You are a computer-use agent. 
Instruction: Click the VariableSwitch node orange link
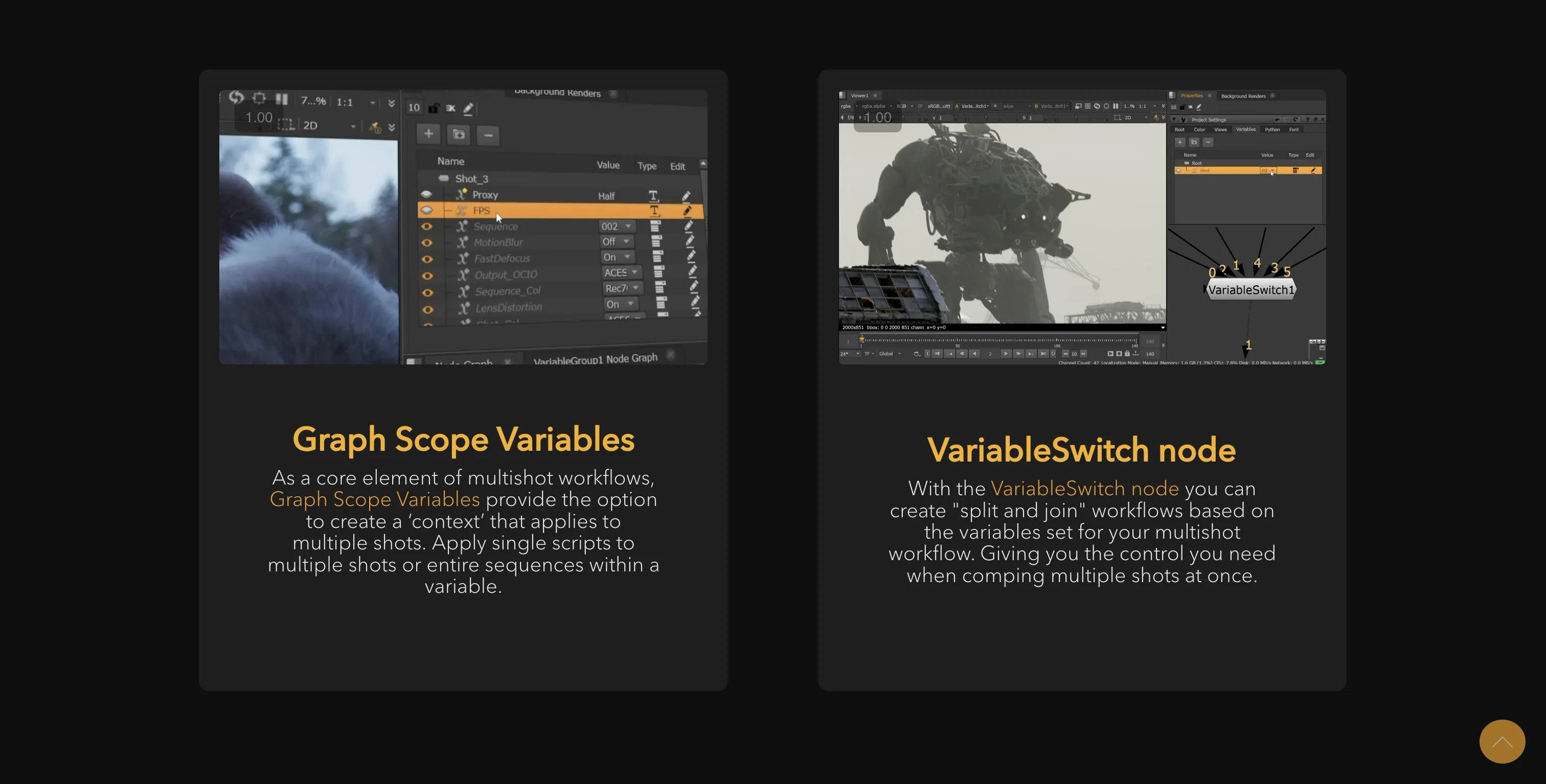[x=1084, y=488]
